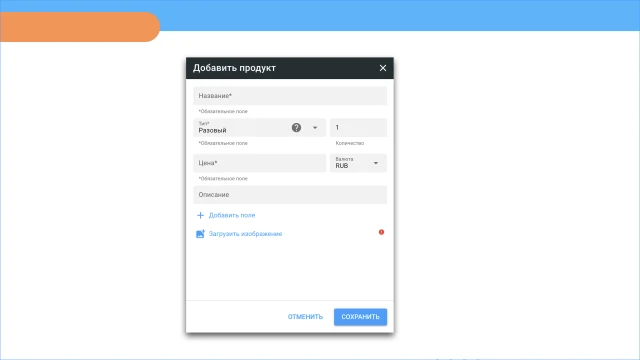Click the plus icon for Добавить поле
This screenshot has width=640, height=360.
200,215
